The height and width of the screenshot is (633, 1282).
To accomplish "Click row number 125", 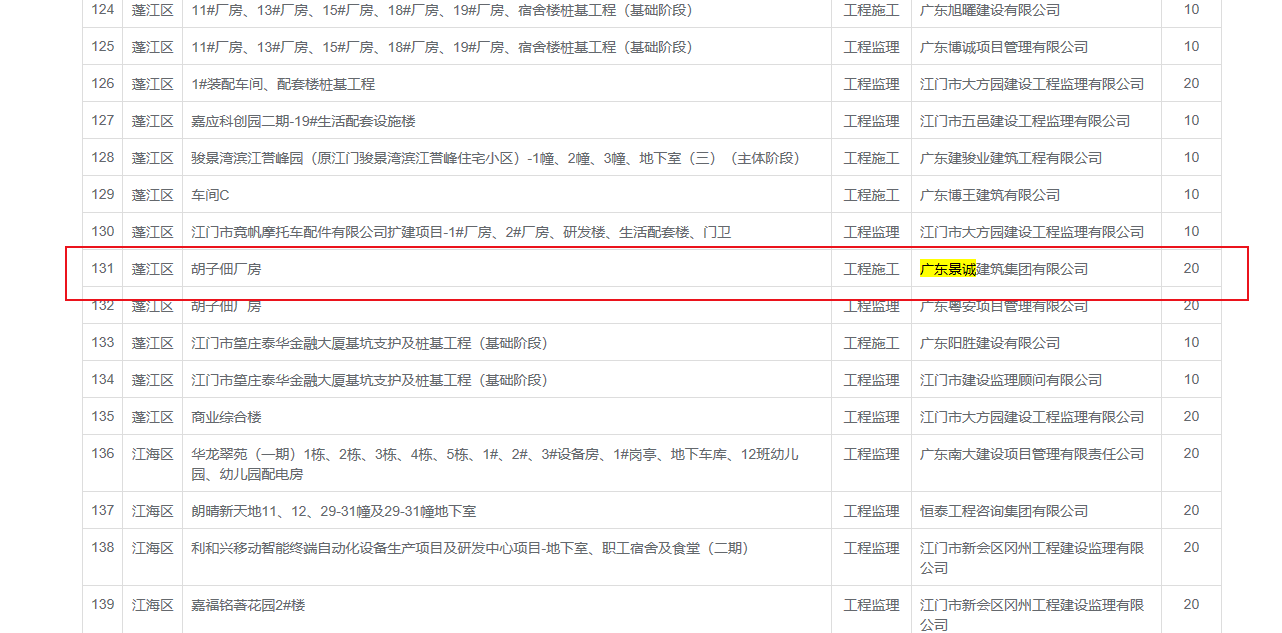I will (103, 47).
